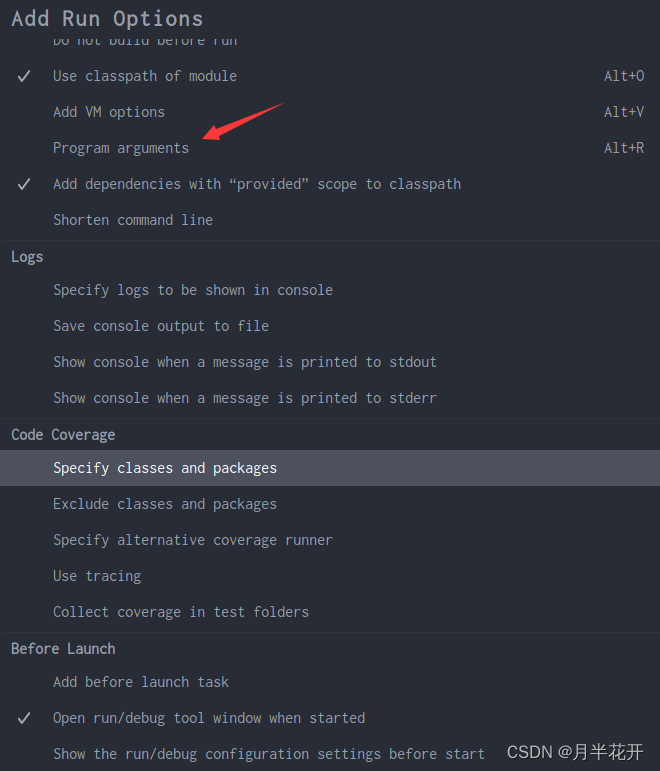Enable Save console output to file
The height and width of the screenshot is (771, 660).
(330, 326)
